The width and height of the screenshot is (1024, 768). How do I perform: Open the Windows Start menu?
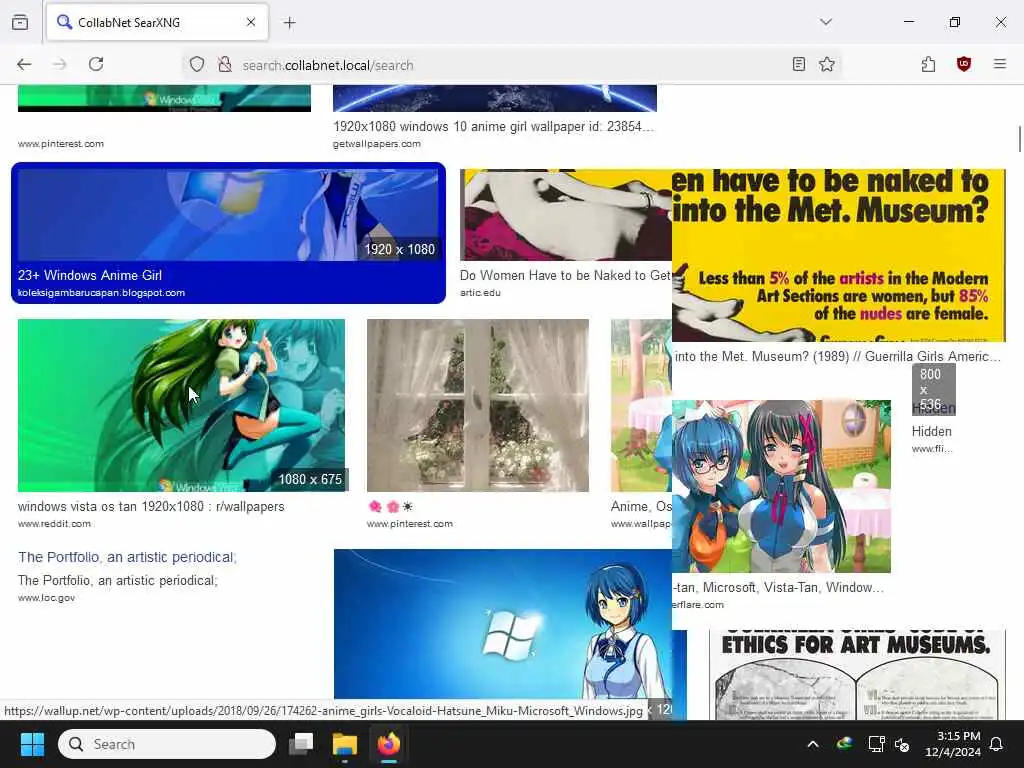pos(32,744)
